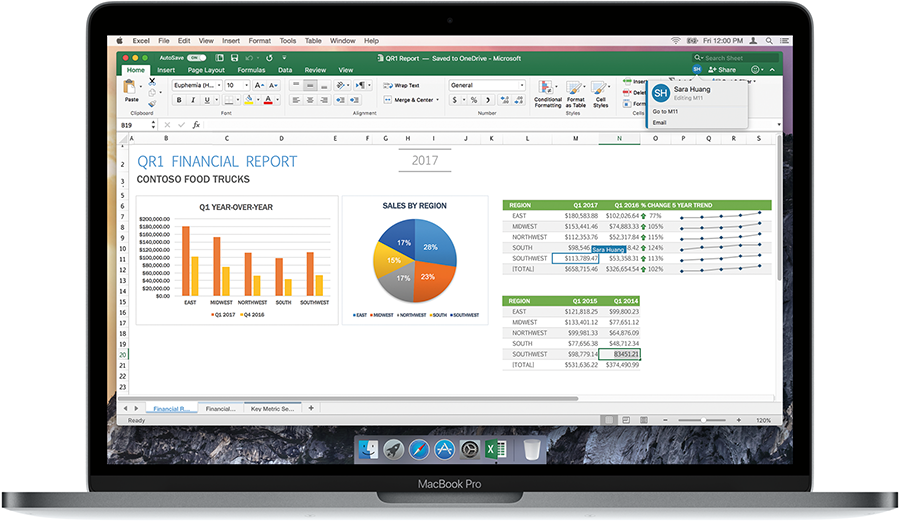Open Merge & Center dropdown arrow

pyautogui.click(x=437, y=100)
